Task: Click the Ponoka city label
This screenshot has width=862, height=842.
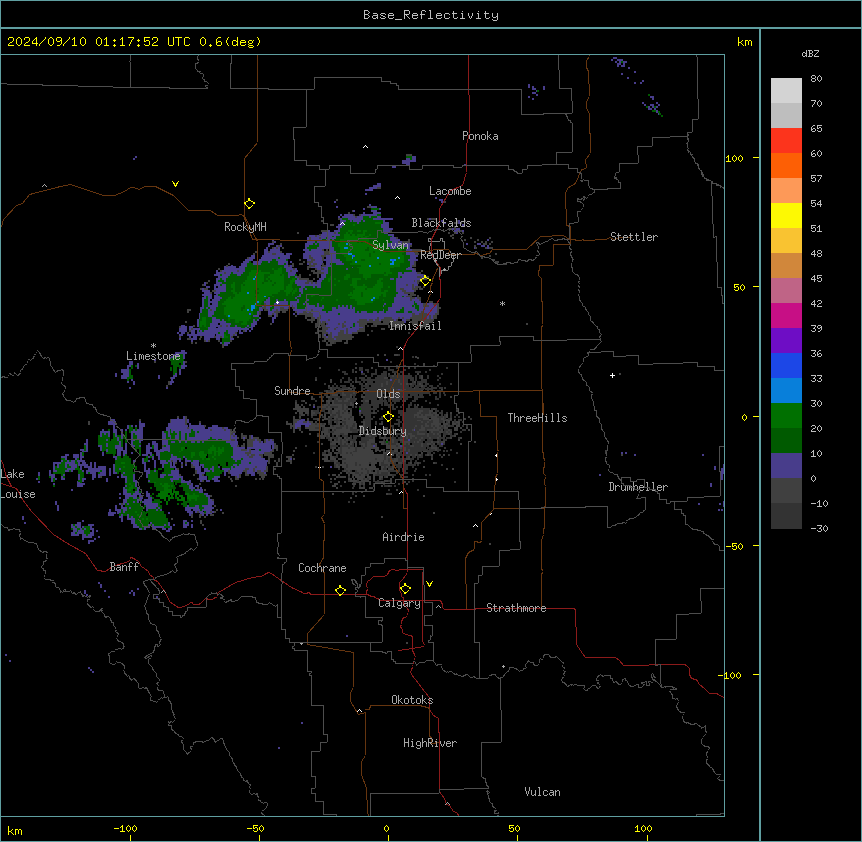Action: pos(480,136)
